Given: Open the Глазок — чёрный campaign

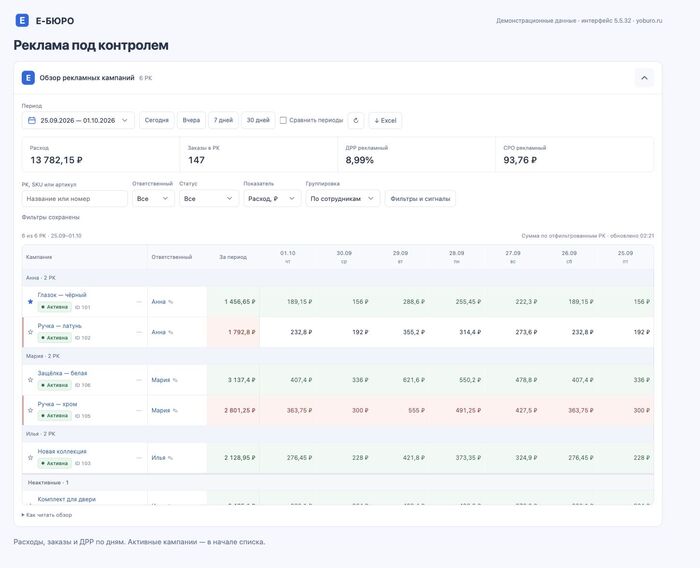Looking at the screenshot, I should click(62, 295).
